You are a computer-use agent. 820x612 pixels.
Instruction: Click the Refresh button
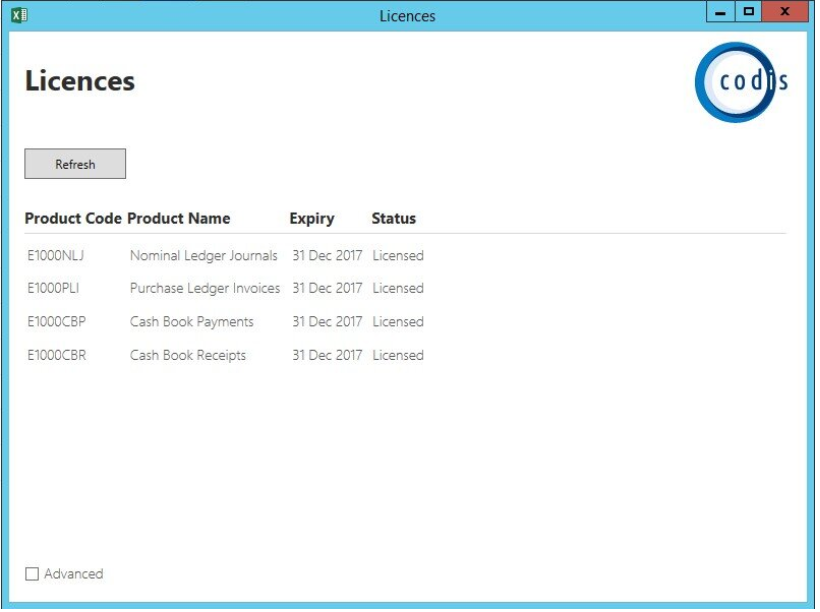point(75,164)
